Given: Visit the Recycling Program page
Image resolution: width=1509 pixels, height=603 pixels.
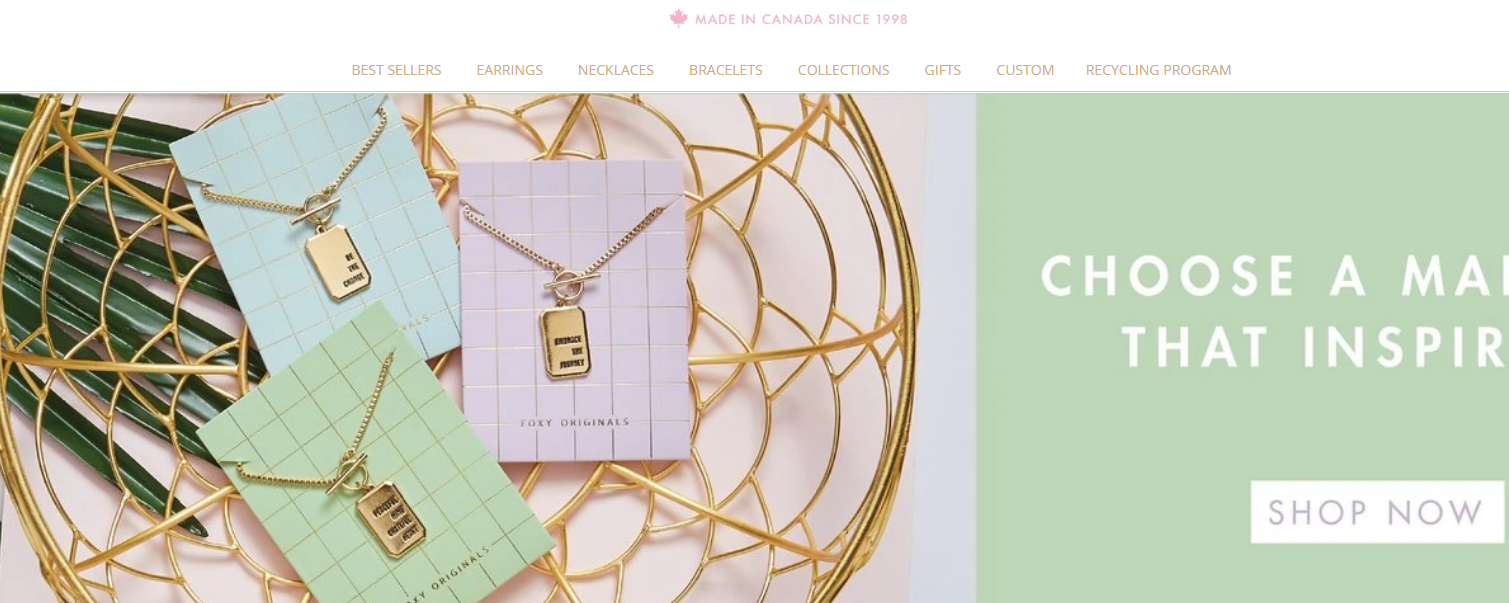Looking at the screenshot, I should click(x=1158, y=70).
